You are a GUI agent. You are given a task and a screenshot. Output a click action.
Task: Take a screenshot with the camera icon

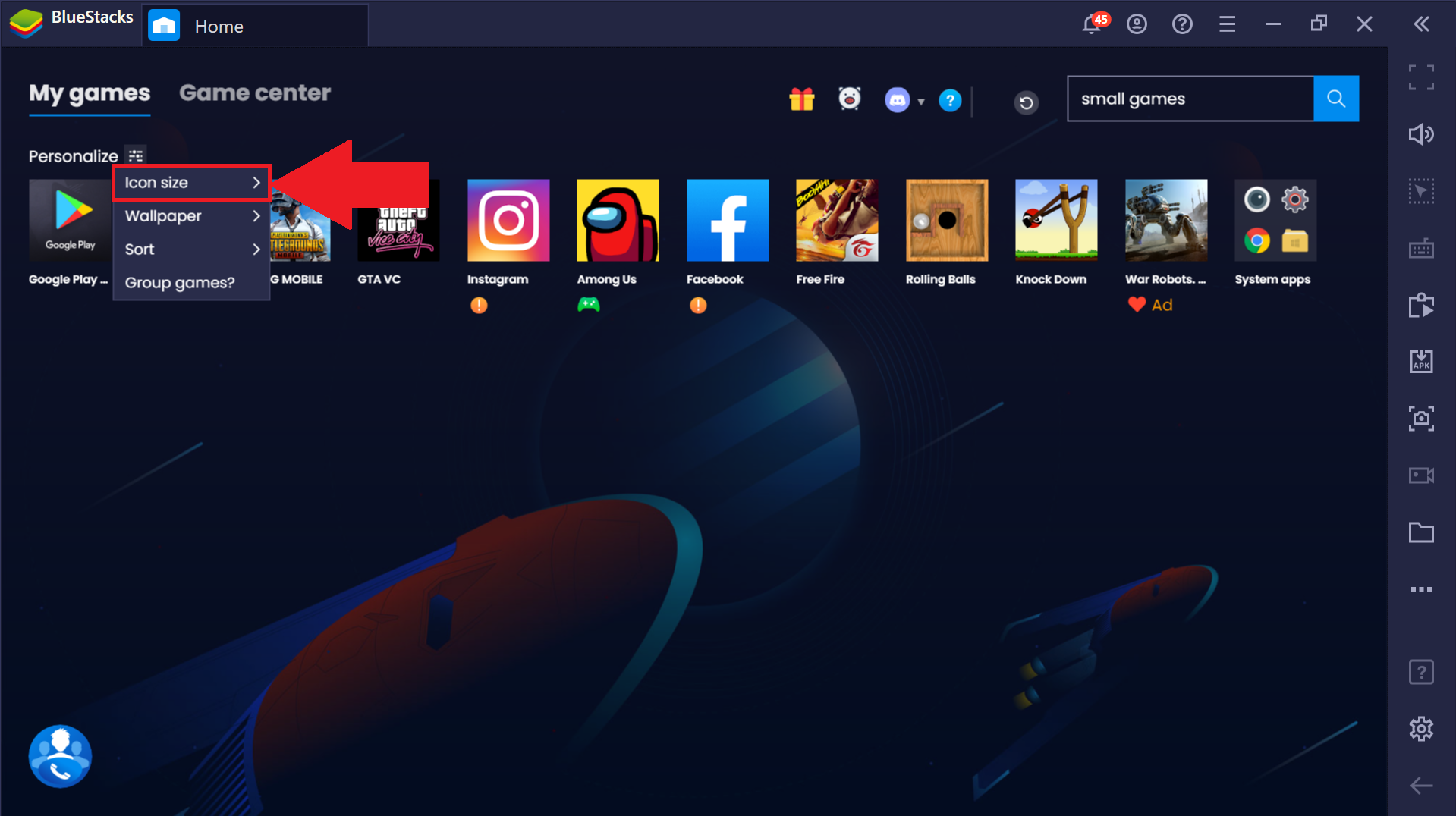pos(1421,418)
